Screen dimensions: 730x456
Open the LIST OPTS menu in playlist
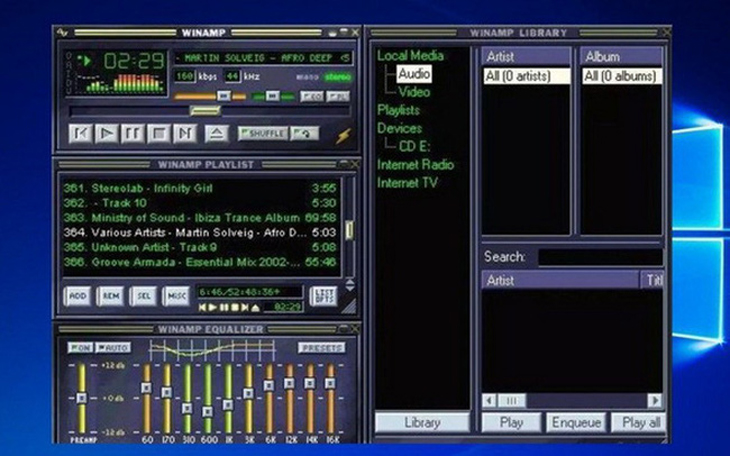pos(323,296)
